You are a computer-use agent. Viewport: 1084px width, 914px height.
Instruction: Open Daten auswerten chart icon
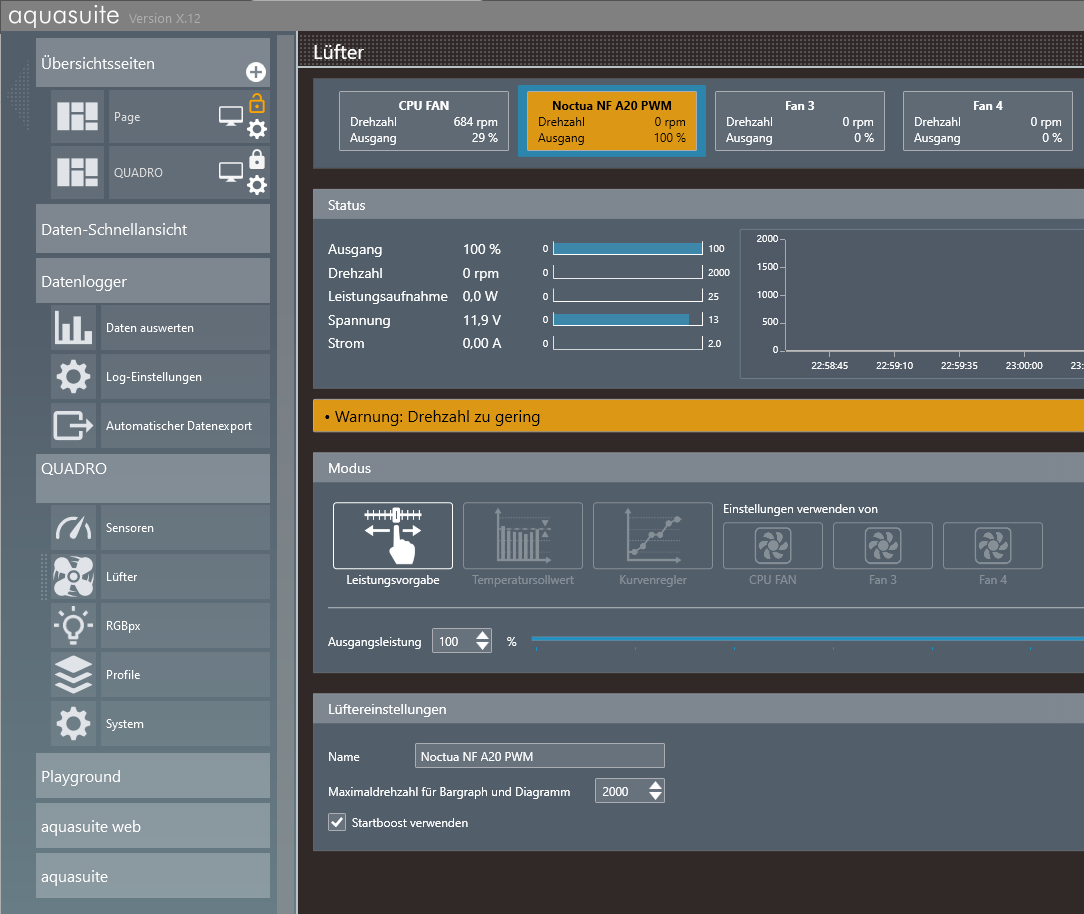pos(74,328)
